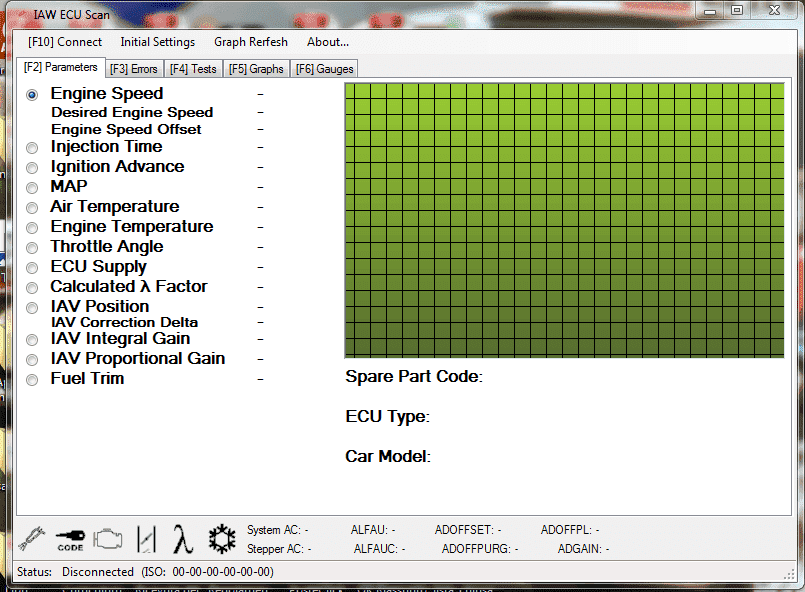This screenshot has height=592, width=805.
Task: Click the Disconnected status text
Action: coord(98,572)
